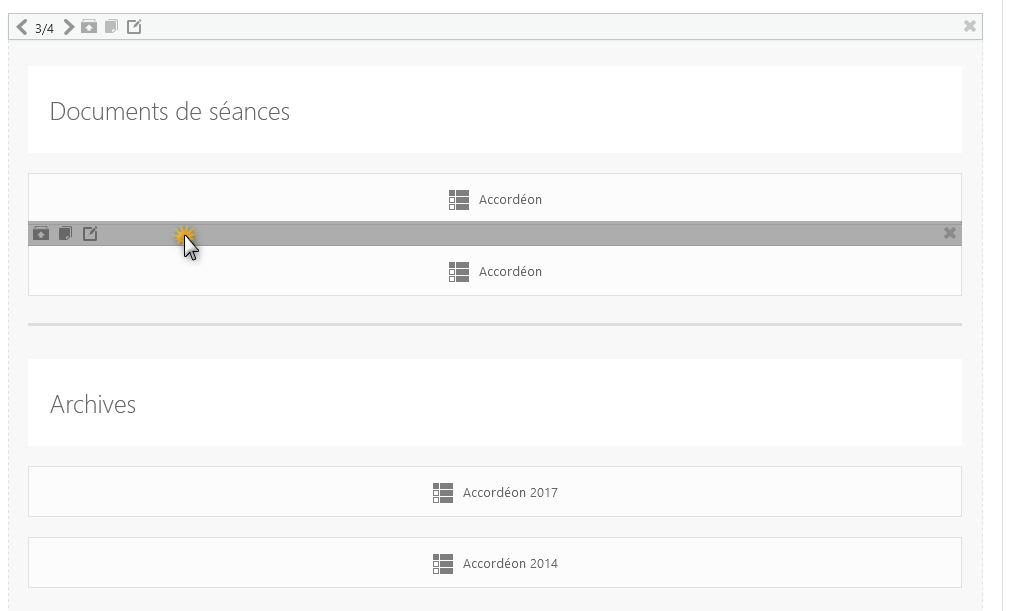Click the horizontal separator line
1020x611 pixels.
494,324
